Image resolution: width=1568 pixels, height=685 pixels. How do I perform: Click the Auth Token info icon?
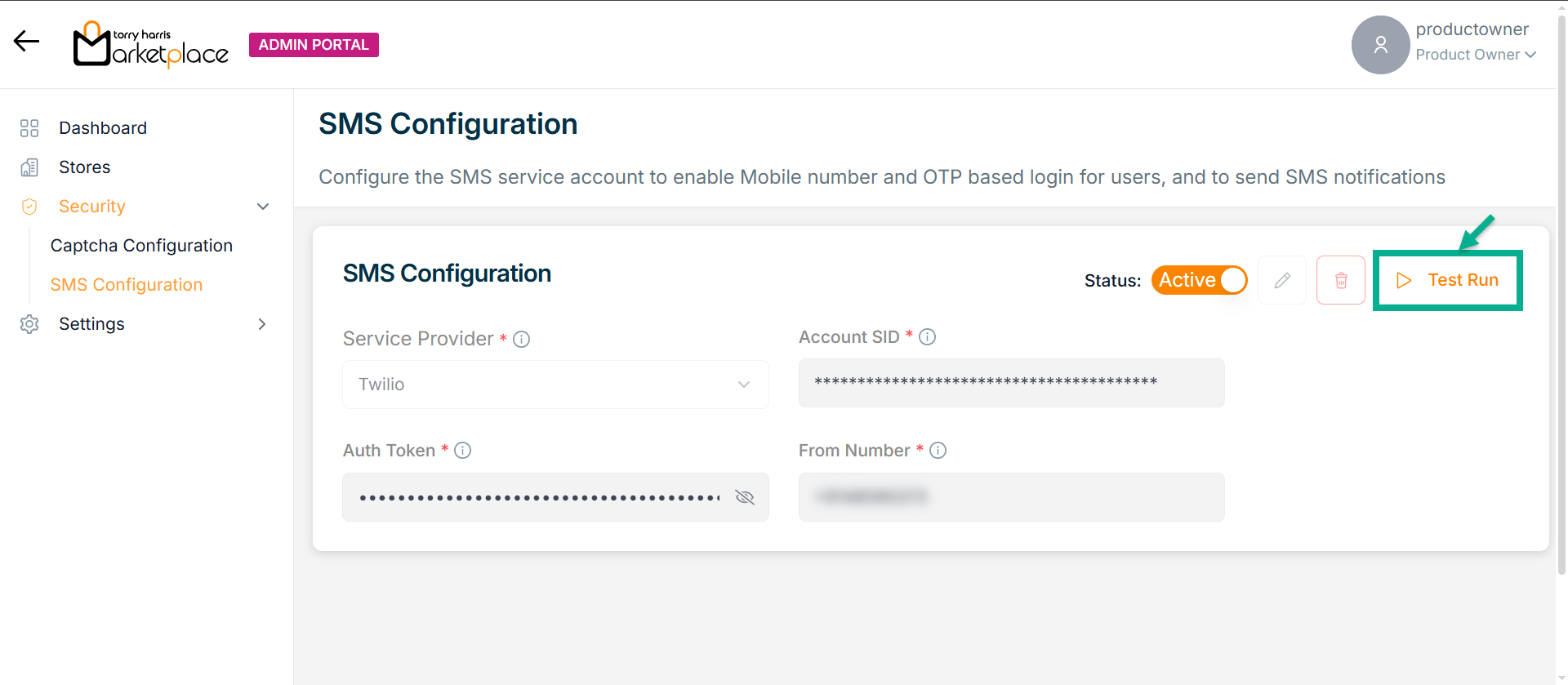coord(463,450)
